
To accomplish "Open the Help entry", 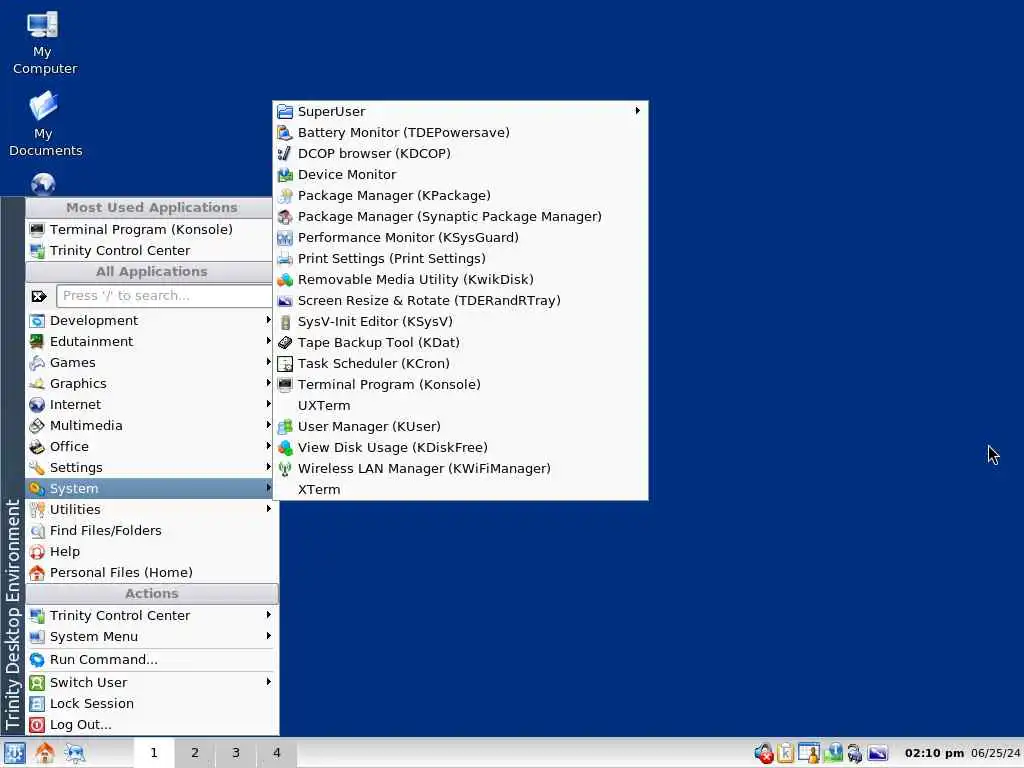I will tap(152, 552).
